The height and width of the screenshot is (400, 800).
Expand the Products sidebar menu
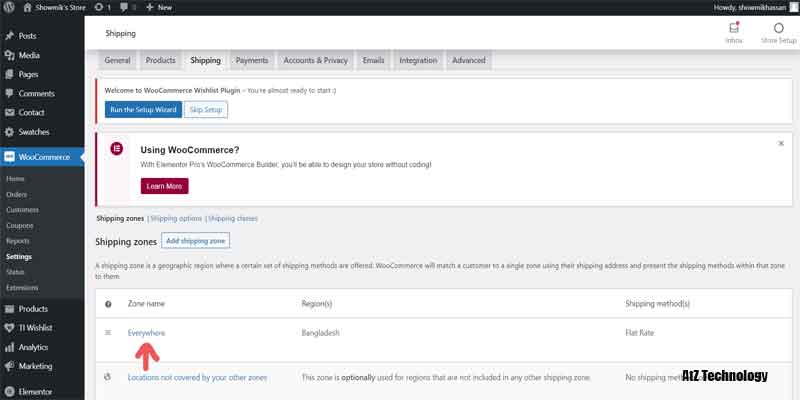[x=33, y=309]
